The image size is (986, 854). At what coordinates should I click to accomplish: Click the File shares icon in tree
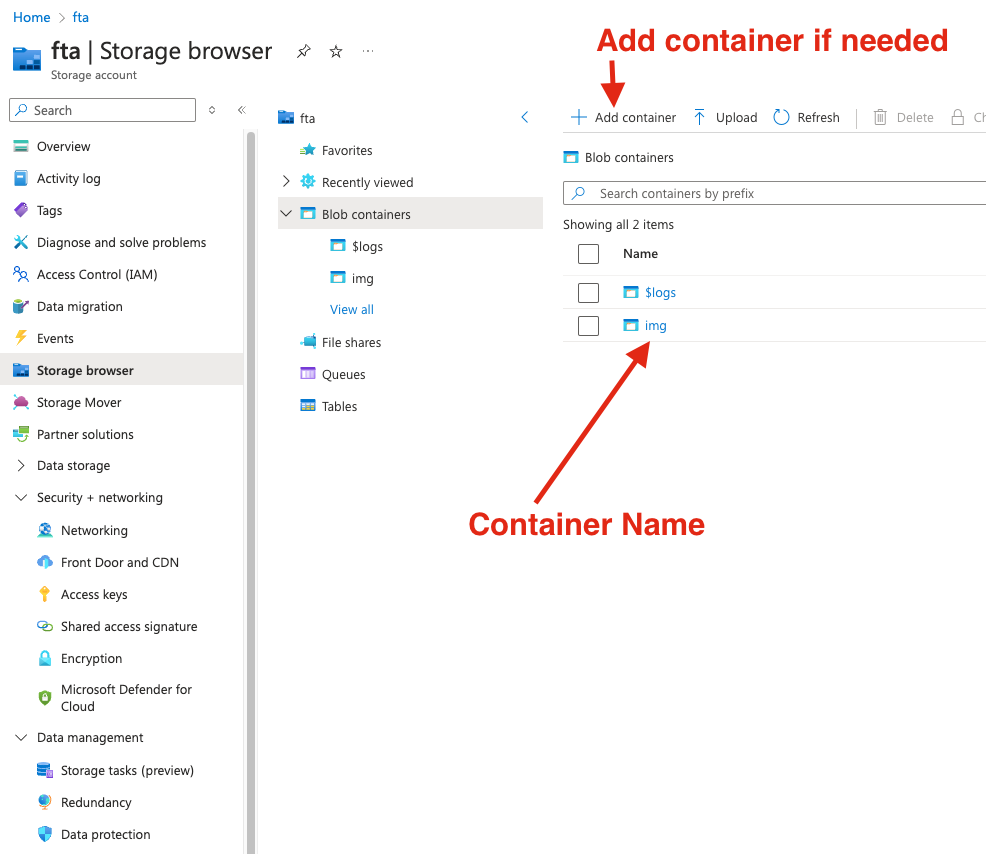pyautogui.click(x=308, y=341)
